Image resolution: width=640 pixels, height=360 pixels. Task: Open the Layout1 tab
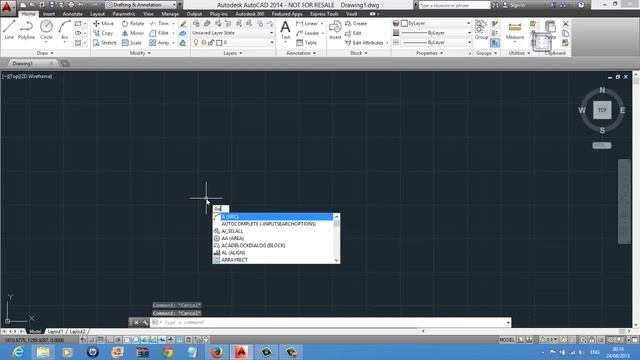tap(56, 331)
